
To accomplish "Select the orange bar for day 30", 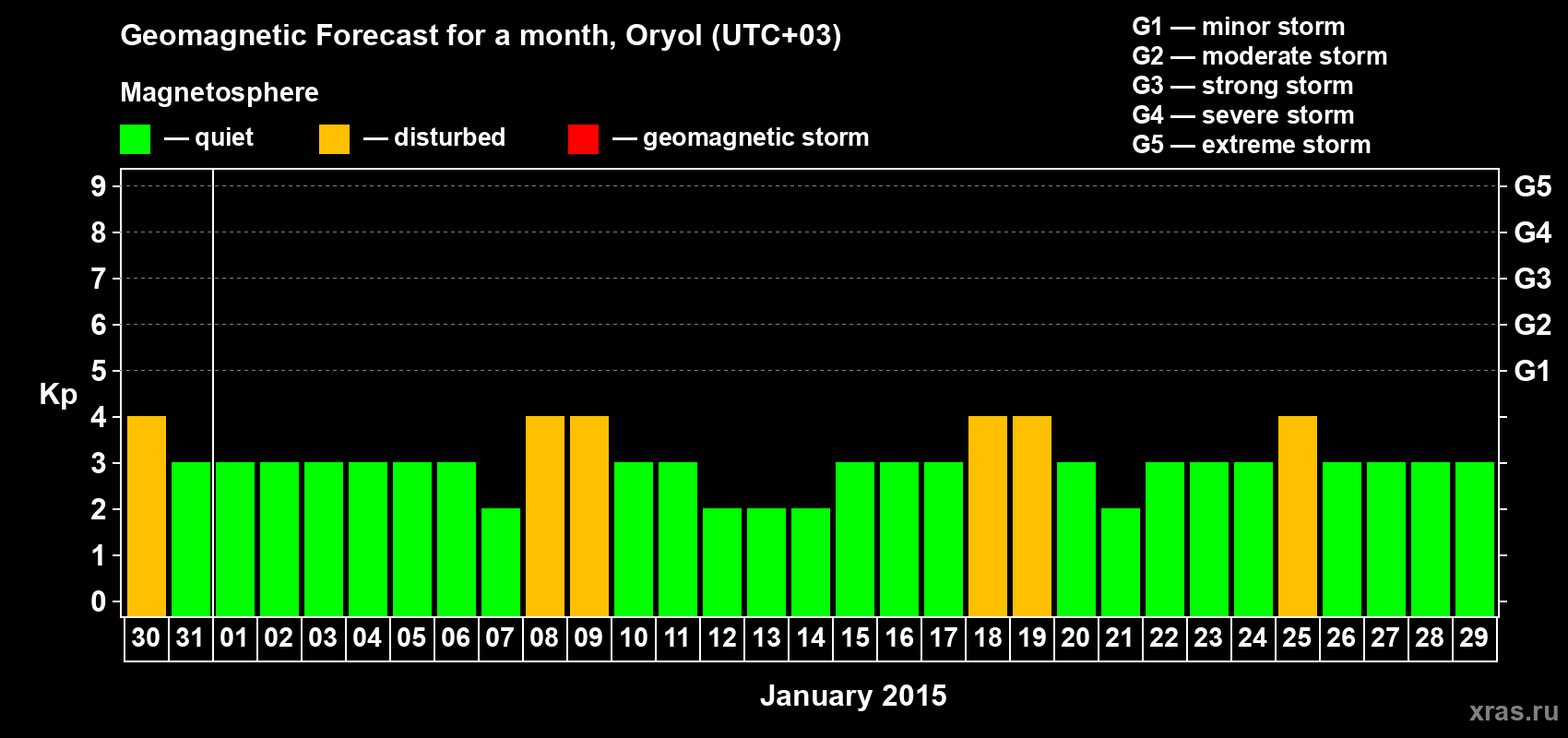I will pos(147,517).
